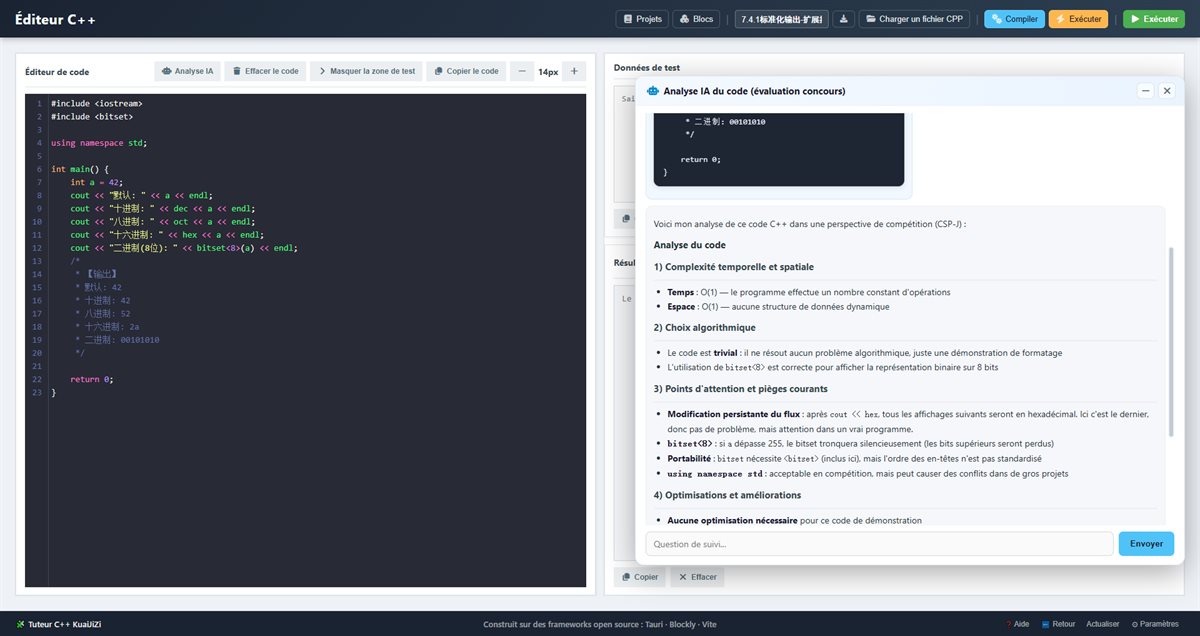Click heading 4) Optimisations et améliorations
This screenshot has height=636, width=1200.
click(727, 495)
